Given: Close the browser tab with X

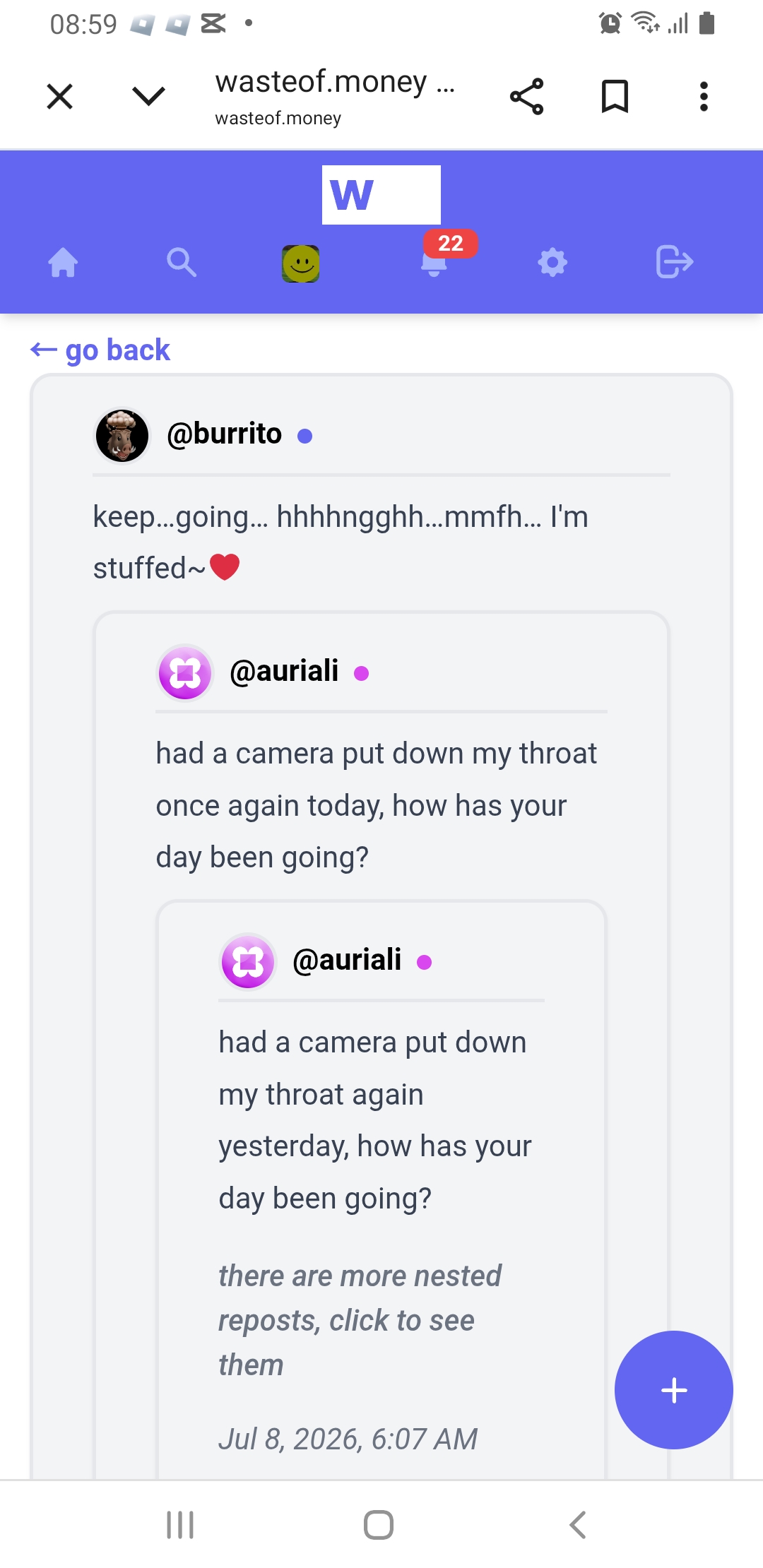Looking at the screenshot, I should pyautogui.click(x=60, y=97).
